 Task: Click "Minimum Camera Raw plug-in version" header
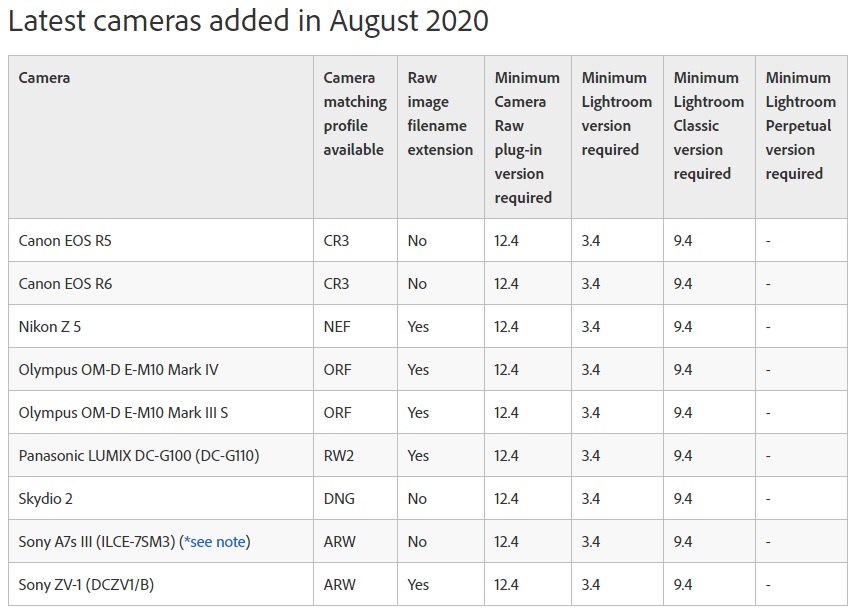click(527, 138)
